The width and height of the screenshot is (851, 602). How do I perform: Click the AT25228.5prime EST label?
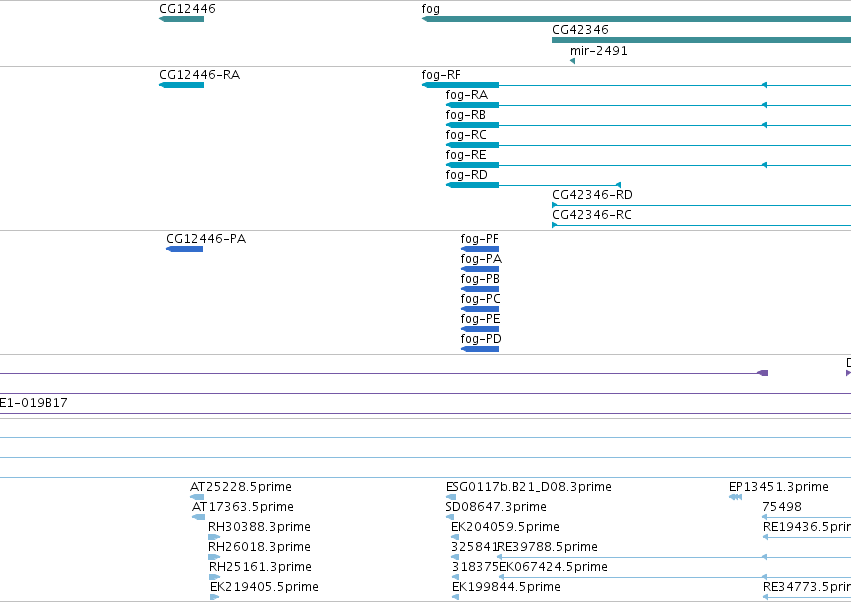[x=240, y=487]
